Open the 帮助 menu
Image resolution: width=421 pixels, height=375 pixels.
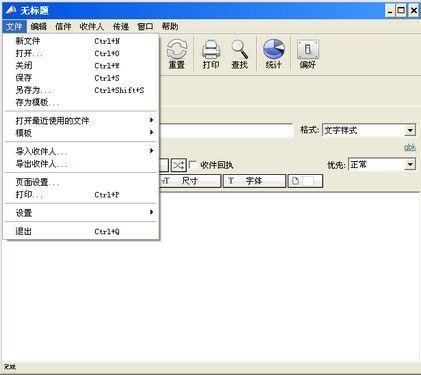(170, 26)
